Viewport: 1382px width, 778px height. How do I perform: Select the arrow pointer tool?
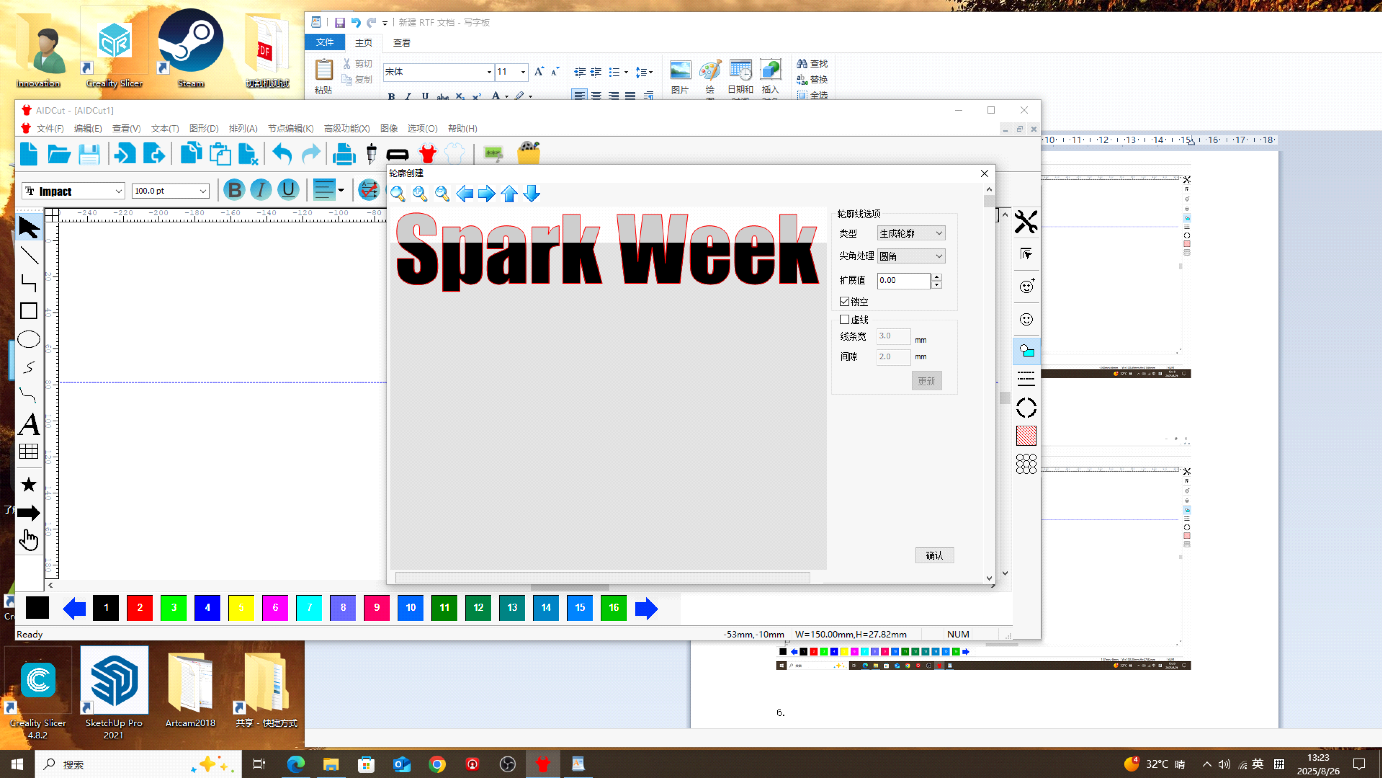click(x=29, y=227)
